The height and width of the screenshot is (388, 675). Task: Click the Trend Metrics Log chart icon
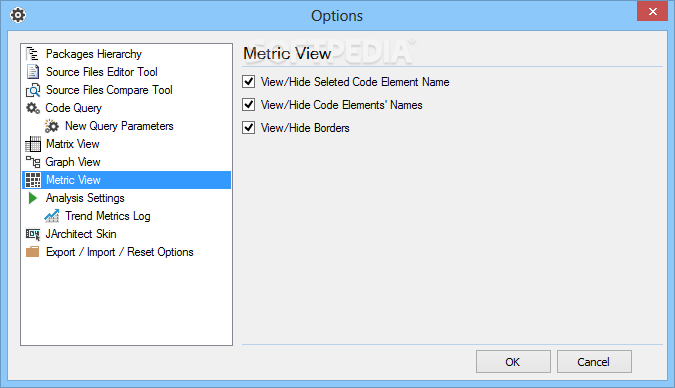pos(52,216)
